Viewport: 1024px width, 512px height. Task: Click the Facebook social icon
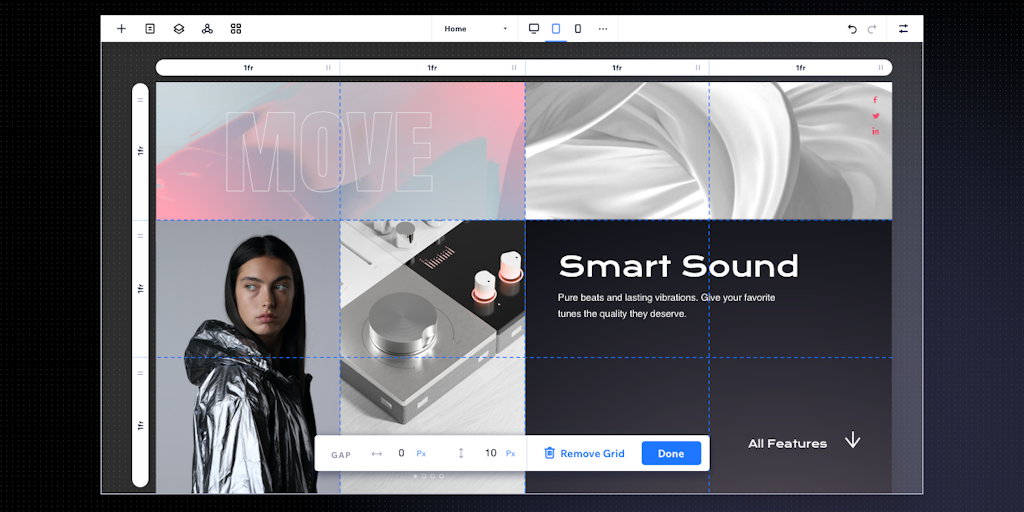[875, 100]
